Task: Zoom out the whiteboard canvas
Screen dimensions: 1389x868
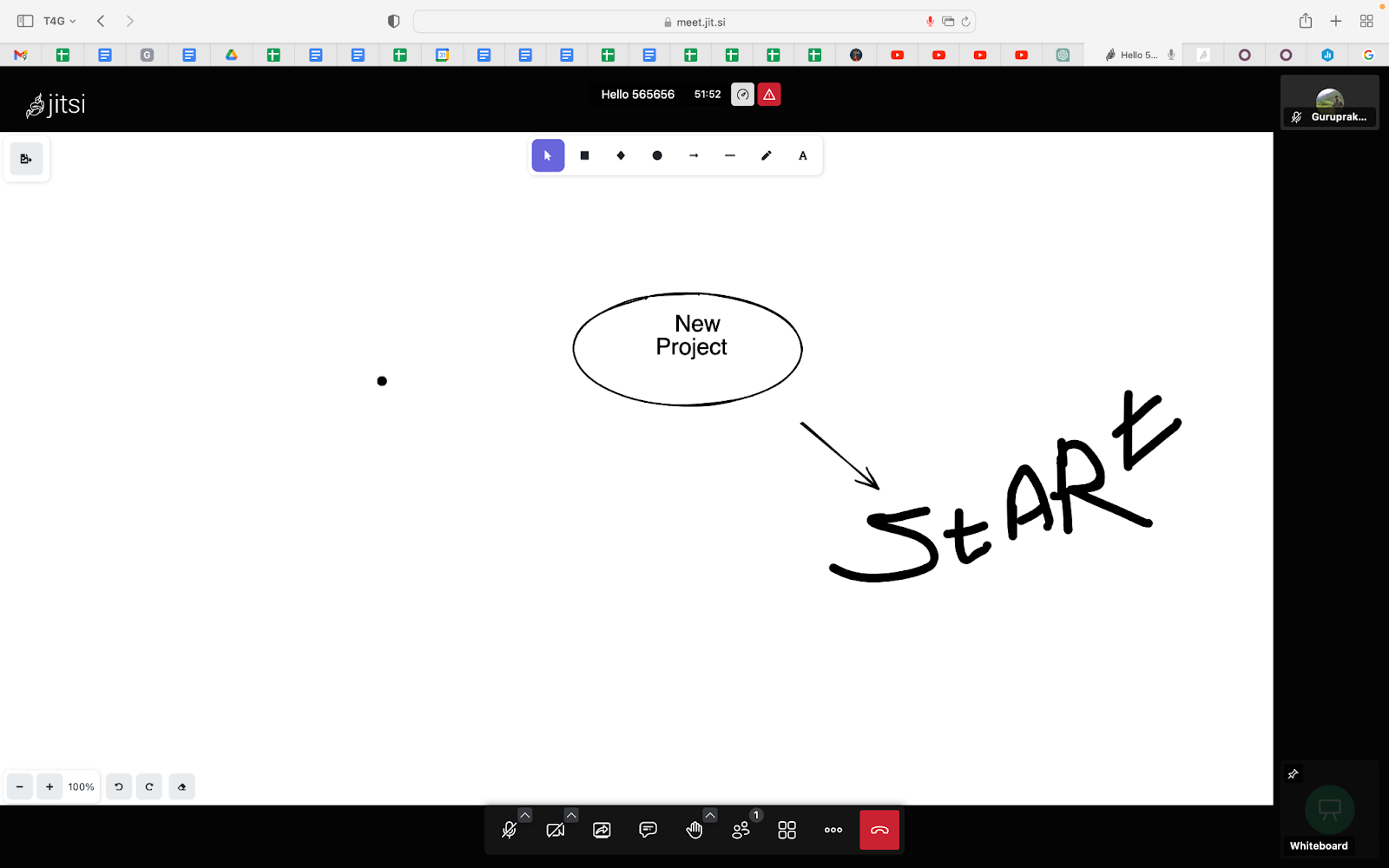Action: (19, 786)
